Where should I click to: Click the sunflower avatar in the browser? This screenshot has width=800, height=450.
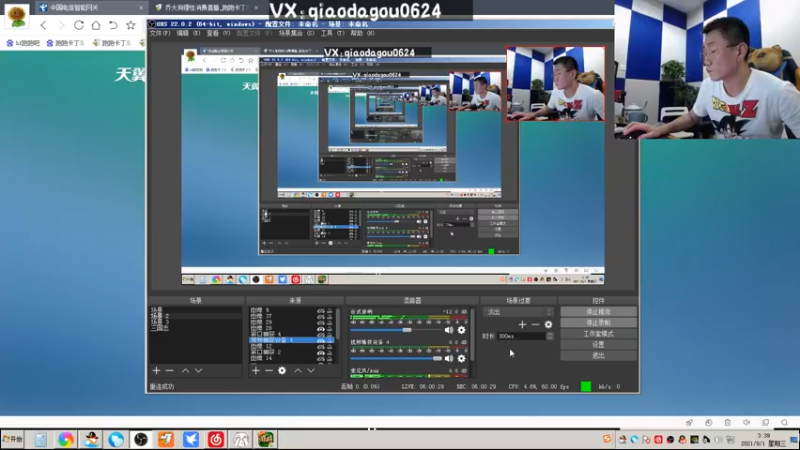point(17,16)
